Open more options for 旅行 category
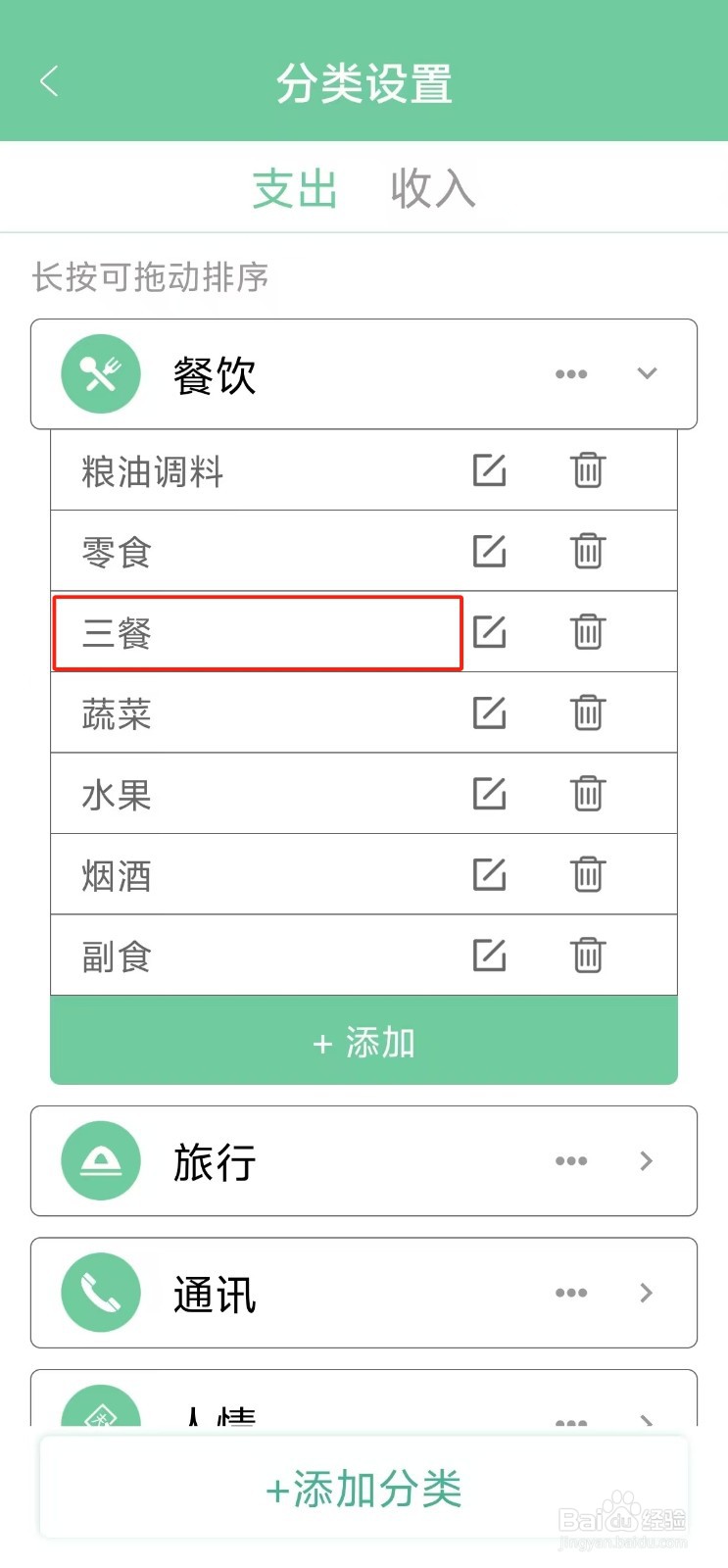Image resolution: width=728 pixels, height=1568 pixels. tap(571, 1161)
